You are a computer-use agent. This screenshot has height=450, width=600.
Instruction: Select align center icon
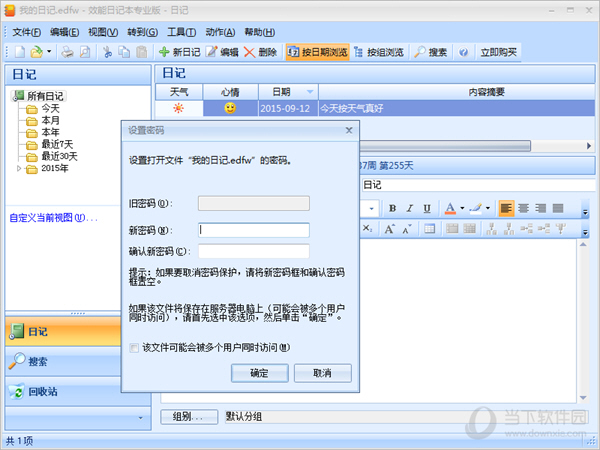tap(523, 208)
